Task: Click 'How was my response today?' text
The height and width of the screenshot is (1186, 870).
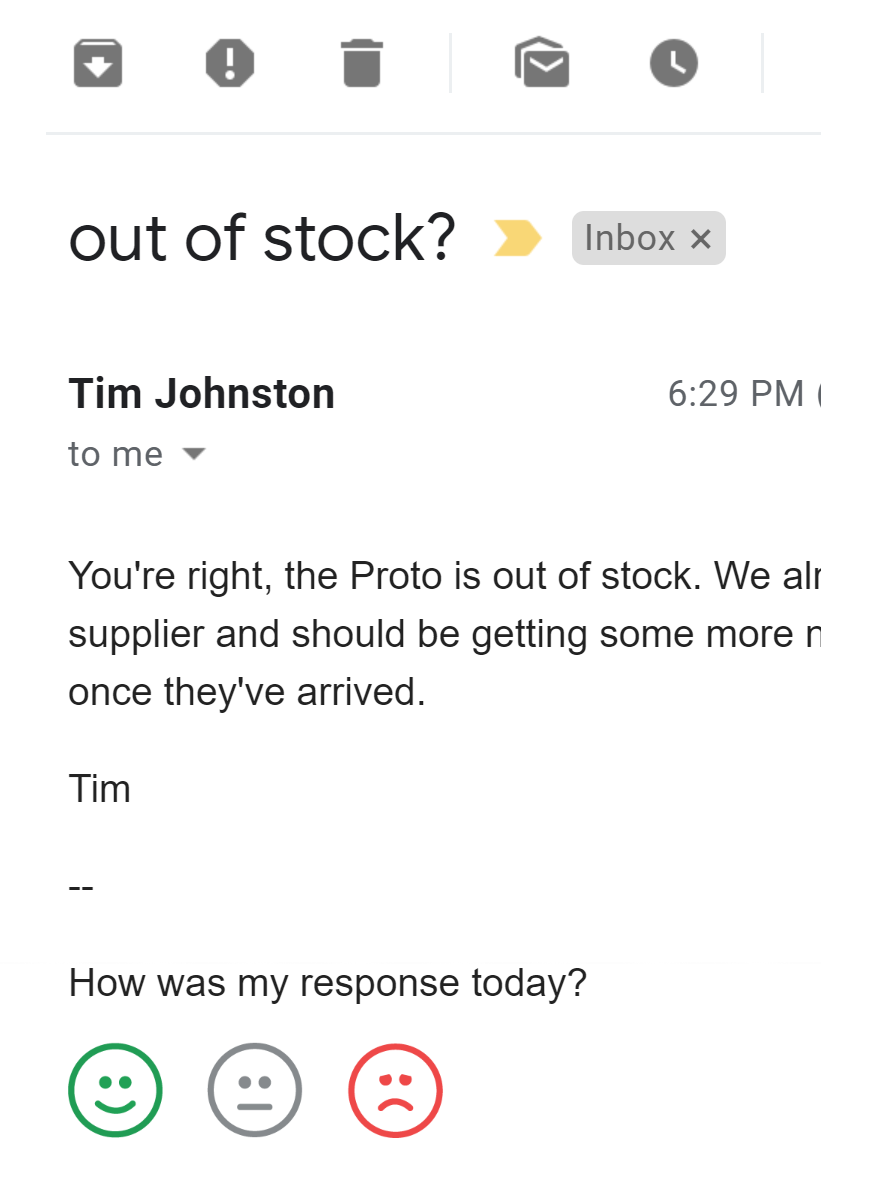Action: point(327,983)
